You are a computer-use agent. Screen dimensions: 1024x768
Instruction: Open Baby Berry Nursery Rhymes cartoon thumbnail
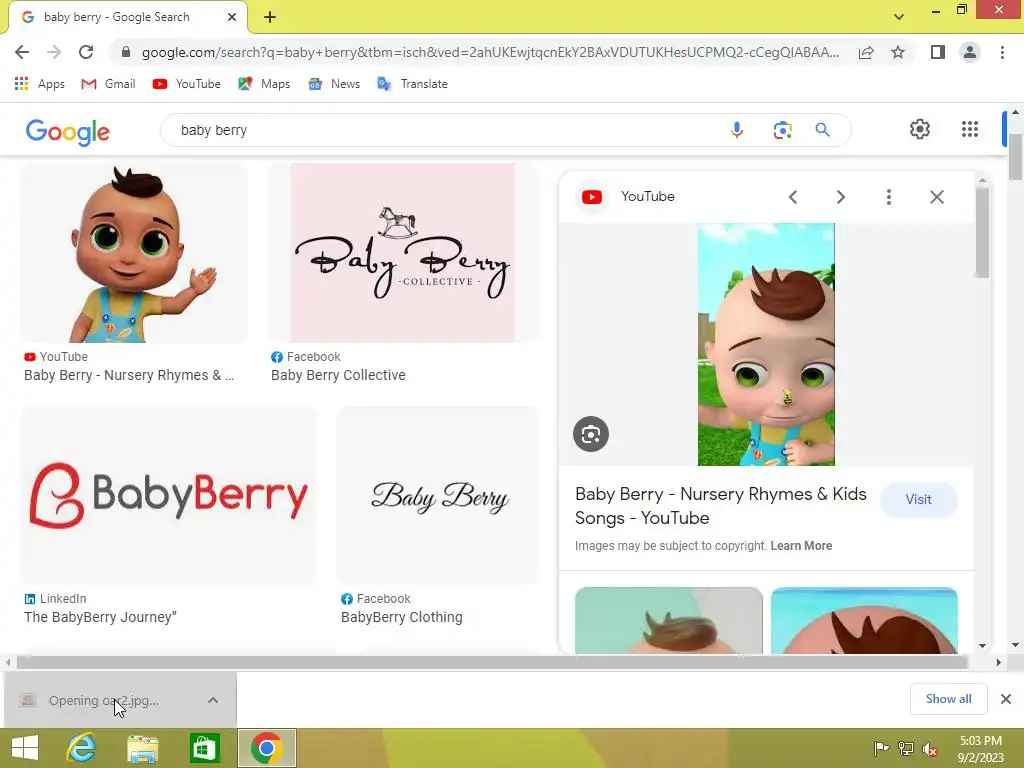tap(134, 253)
